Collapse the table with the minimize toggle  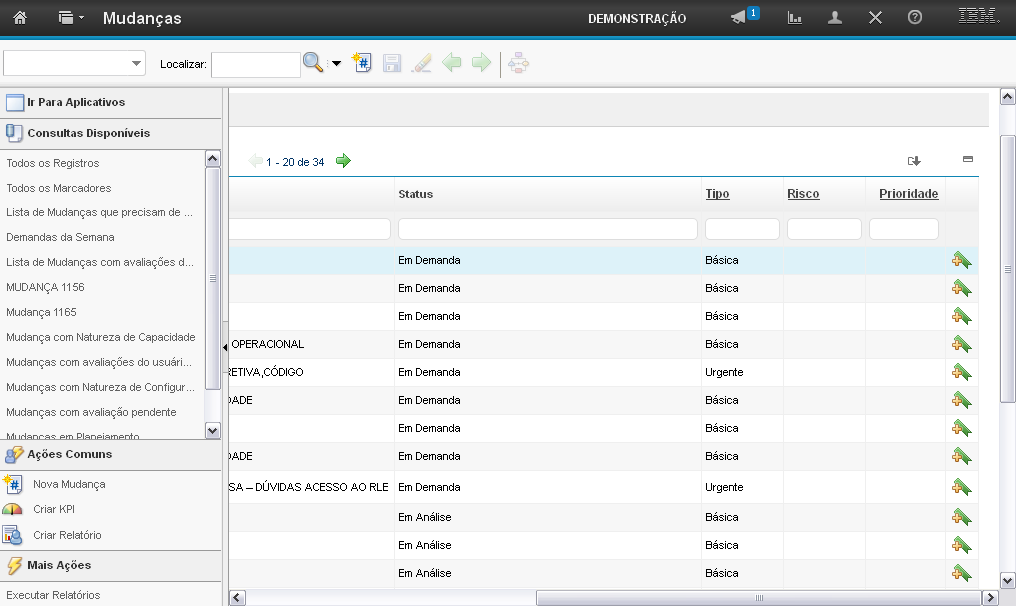[x=967, y=159]
